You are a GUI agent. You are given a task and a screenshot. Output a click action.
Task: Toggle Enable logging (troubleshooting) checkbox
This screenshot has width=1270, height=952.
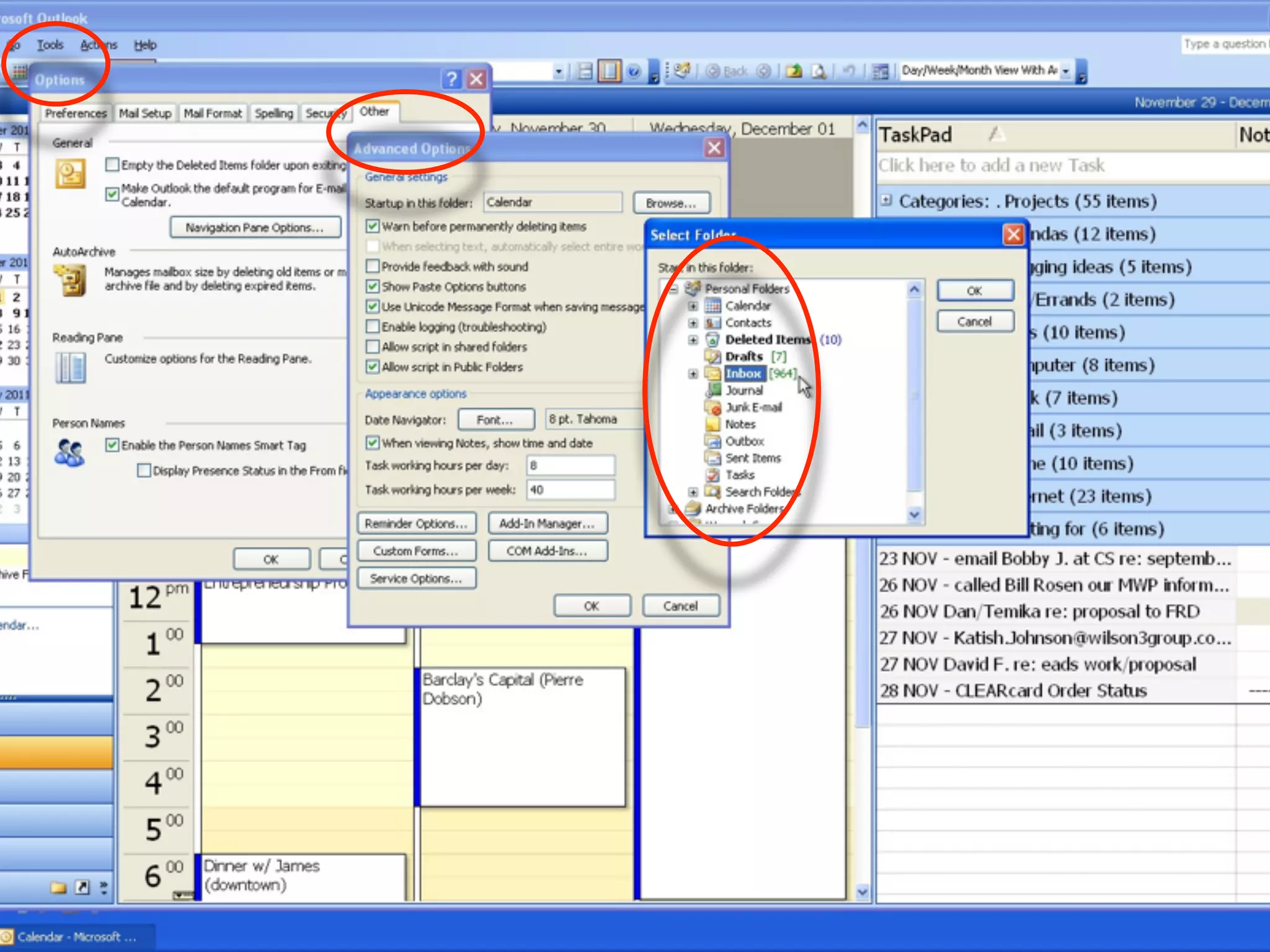coord(373,327)
